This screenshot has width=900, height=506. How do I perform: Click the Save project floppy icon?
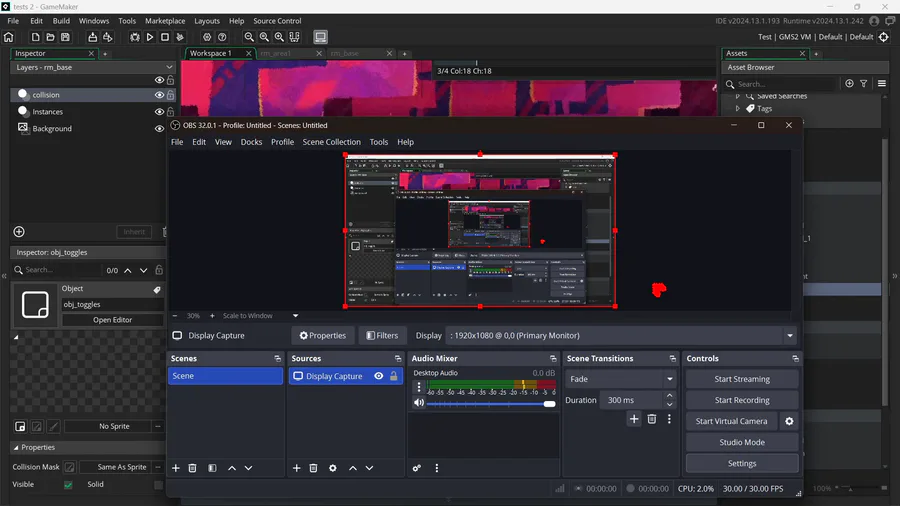[64, 37]
